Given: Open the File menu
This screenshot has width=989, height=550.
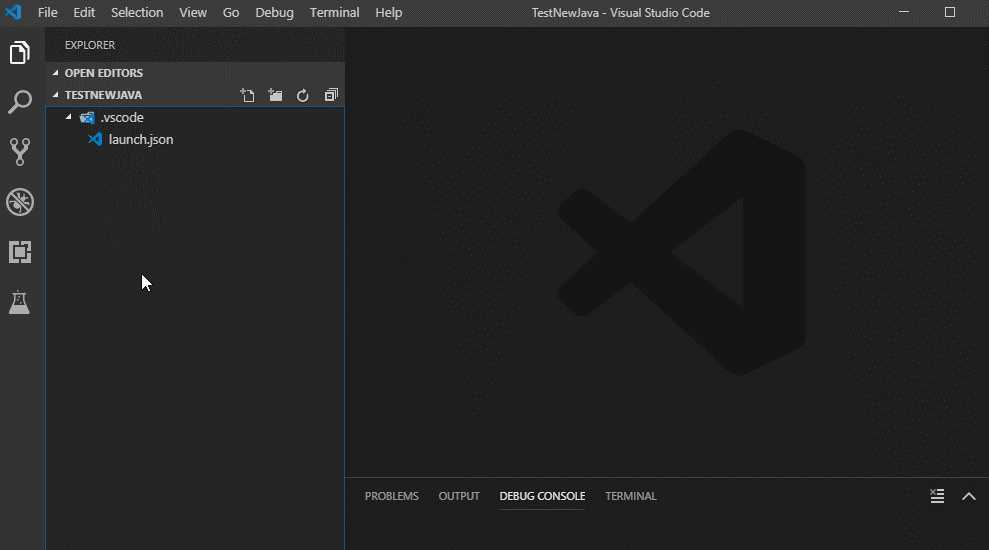Looking at the screenshot, I should (x=47, y=13).
